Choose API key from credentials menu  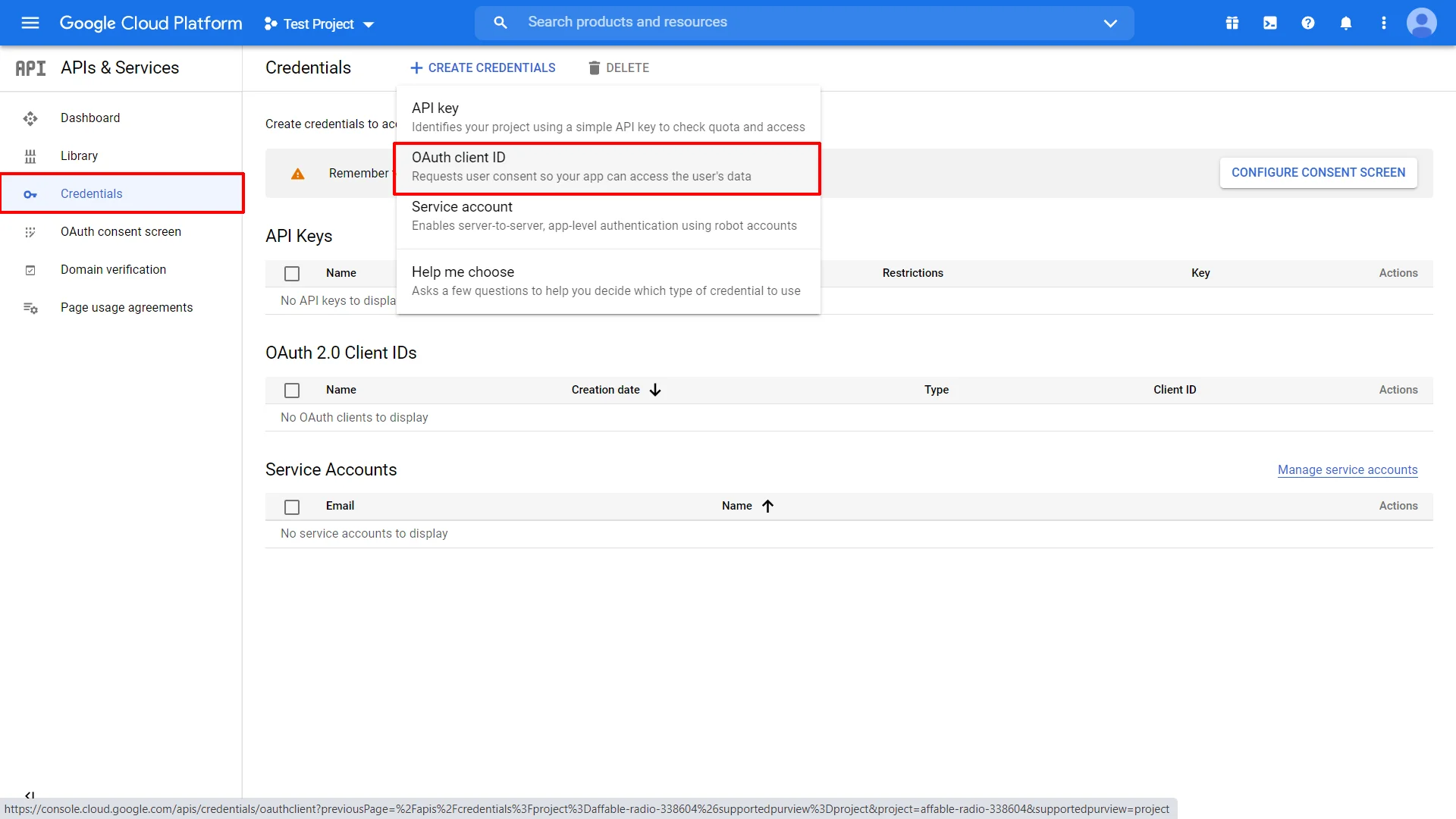point(608,117)
